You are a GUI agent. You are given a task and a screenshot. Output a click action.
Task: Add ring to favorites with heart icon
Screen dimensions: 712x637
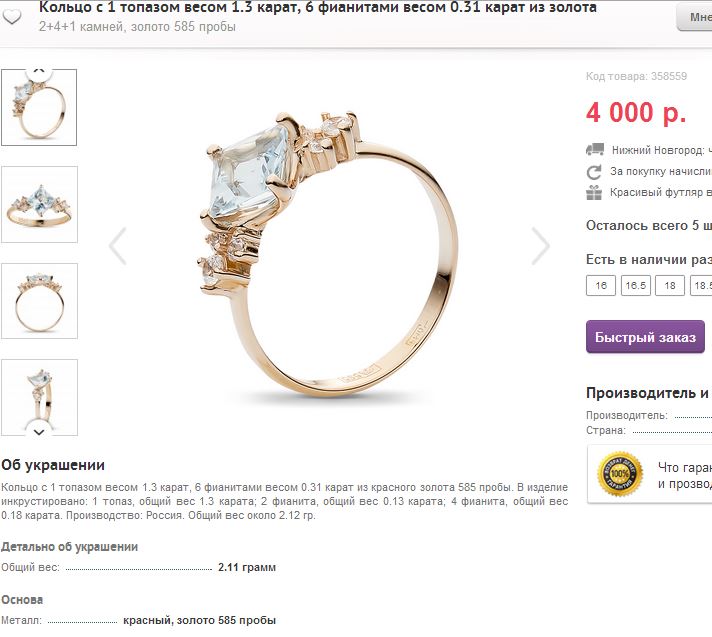tap(12, 17)
